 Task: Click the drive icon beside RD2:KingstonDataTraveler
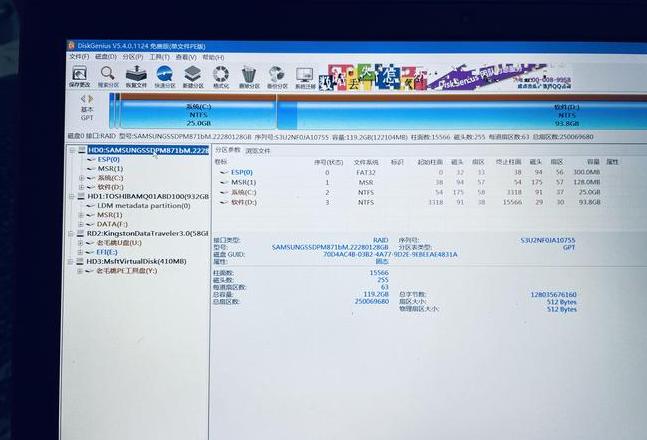(x=80, y=234)
